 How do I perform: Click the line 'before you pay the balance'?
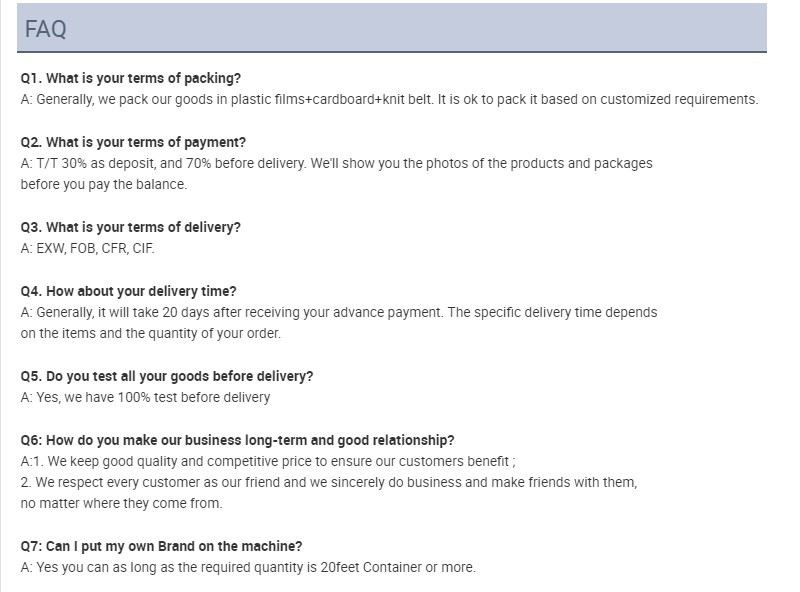tap(104, 184)
